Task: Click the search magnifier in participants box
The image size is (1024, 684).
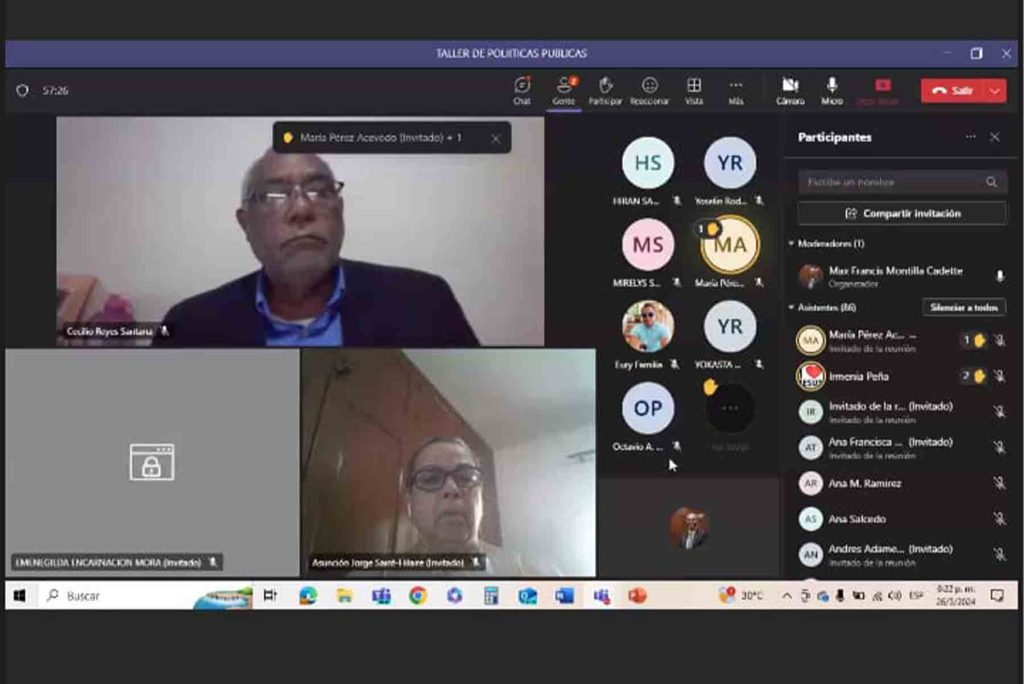Action: (991, 182)
